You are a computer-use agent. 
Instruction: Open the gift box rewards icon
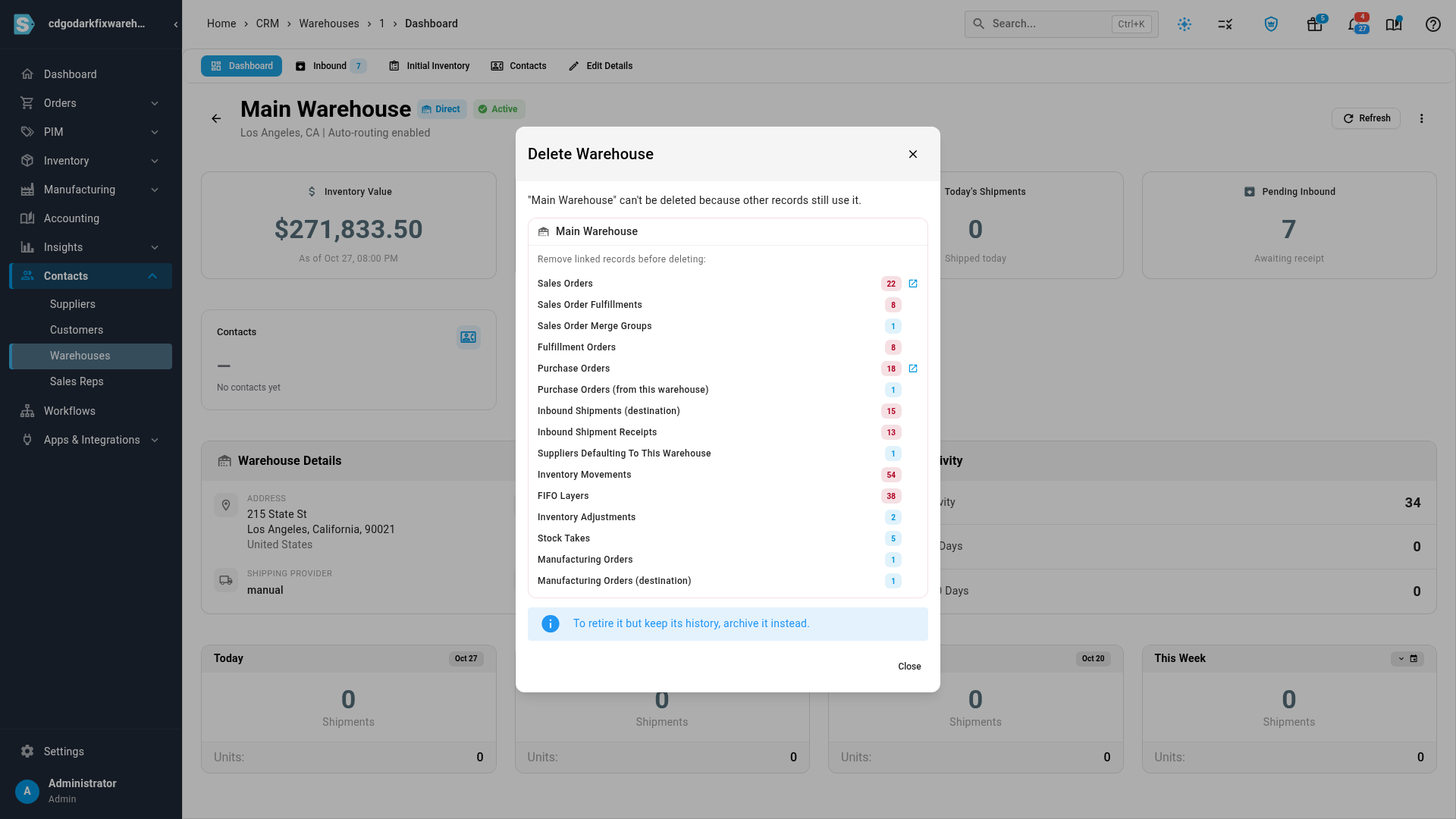tap(1315, 24)
